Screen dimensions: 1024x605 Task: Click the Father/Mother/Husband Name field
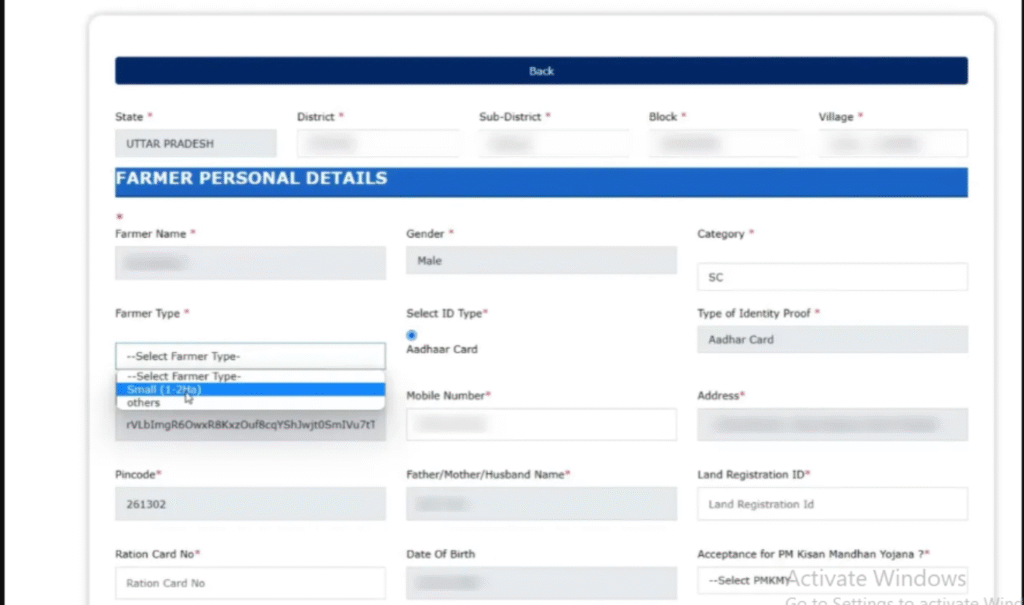(x=541, y=504)
